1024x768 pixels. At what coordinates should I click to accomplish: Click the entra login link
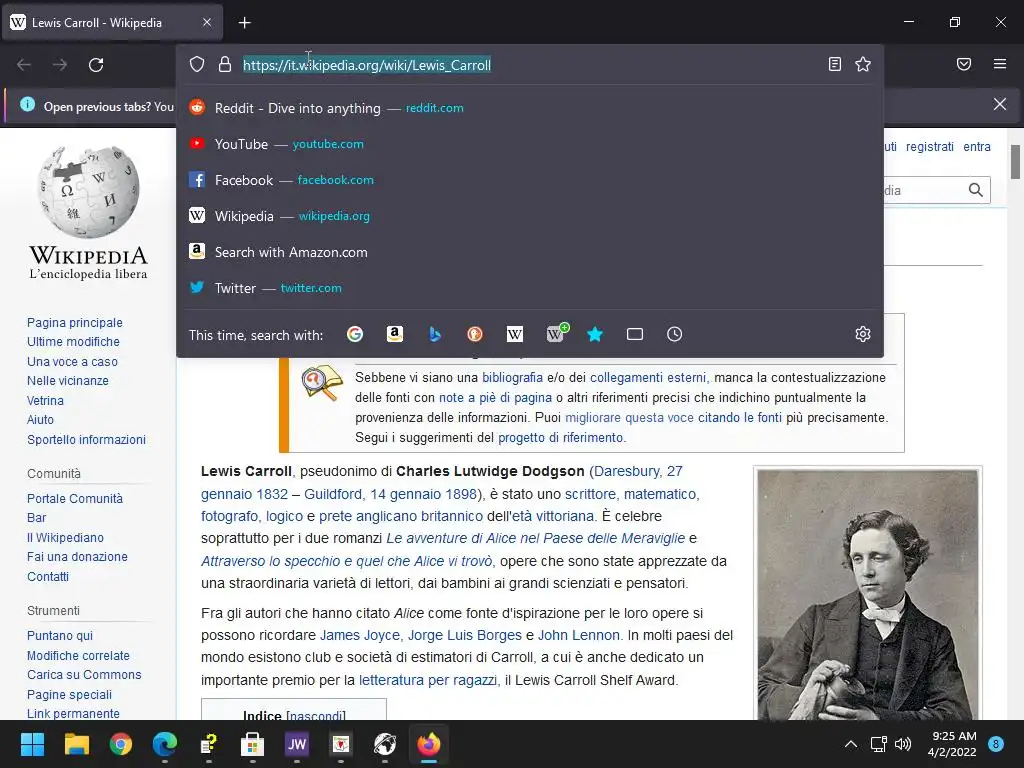coord(977,146)
